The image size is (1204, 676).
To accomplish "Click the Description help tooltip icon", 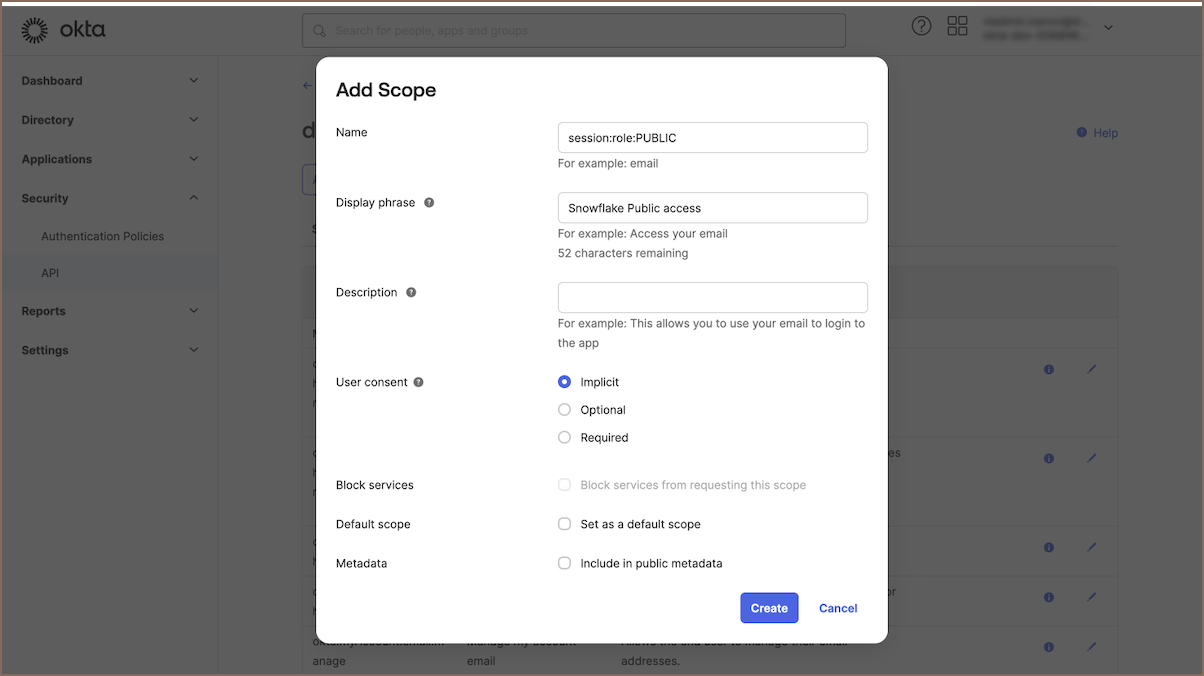I will click(411, 293).
